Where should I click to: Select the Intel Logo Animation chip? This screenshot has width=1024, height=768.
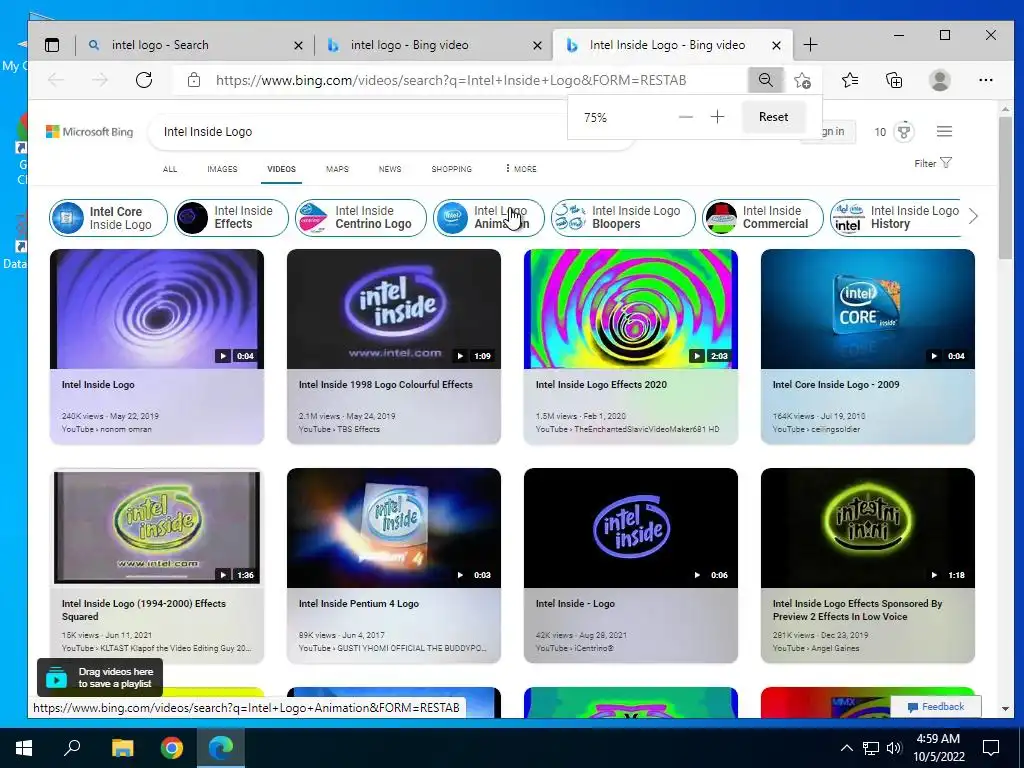488,217
